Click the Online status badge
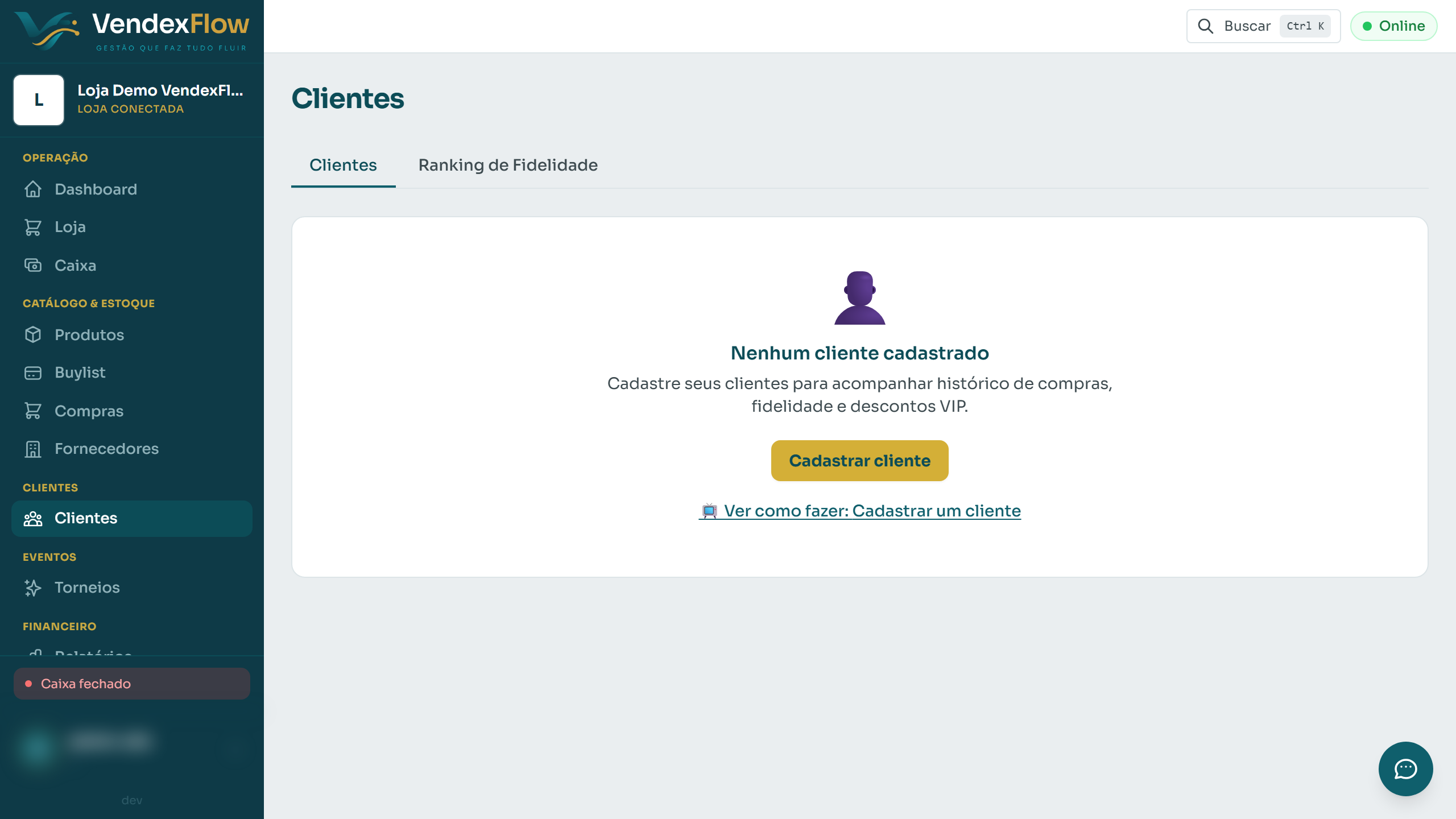The height and width of the screenshot is (819, 1456). click(x=1393, y=26)
